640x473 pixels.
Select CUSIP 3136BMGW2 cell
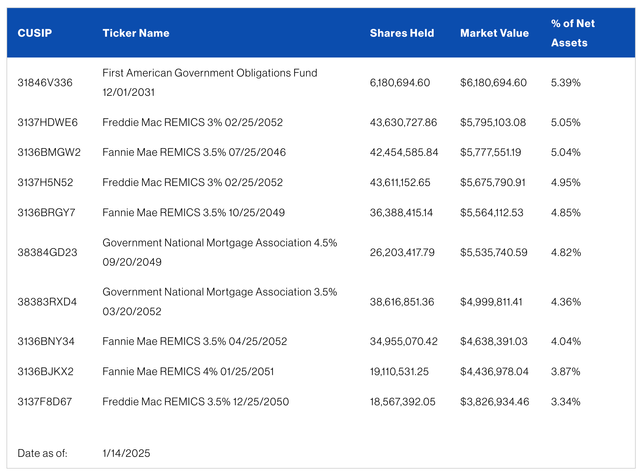pyautogui.click(x=49, y=152)
